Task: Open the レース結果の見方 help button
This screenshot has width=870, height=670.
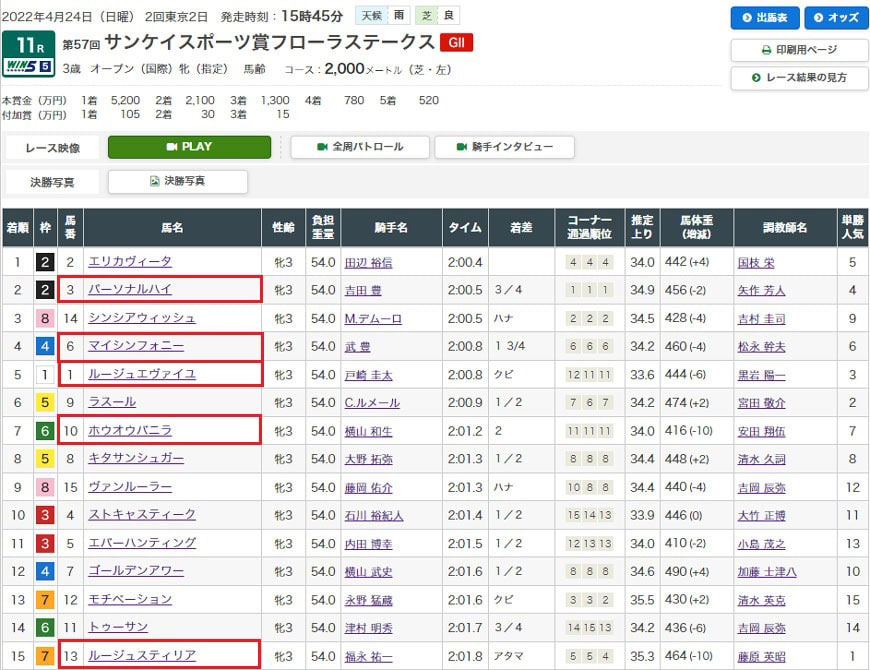Action: click(x=799, y=78)
